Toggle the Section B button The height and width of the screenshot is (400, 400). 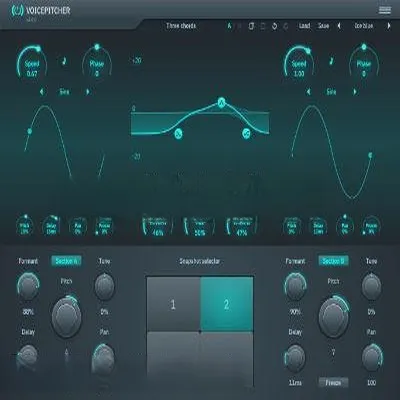(x=333, y=261)
